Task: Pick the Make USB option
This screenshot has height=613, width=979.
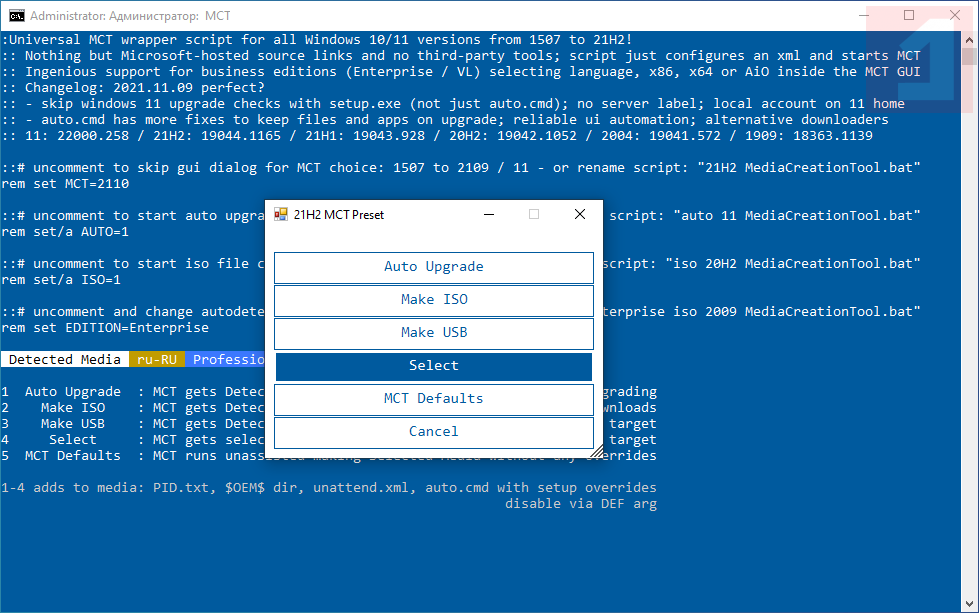Action: coord(433,333)
